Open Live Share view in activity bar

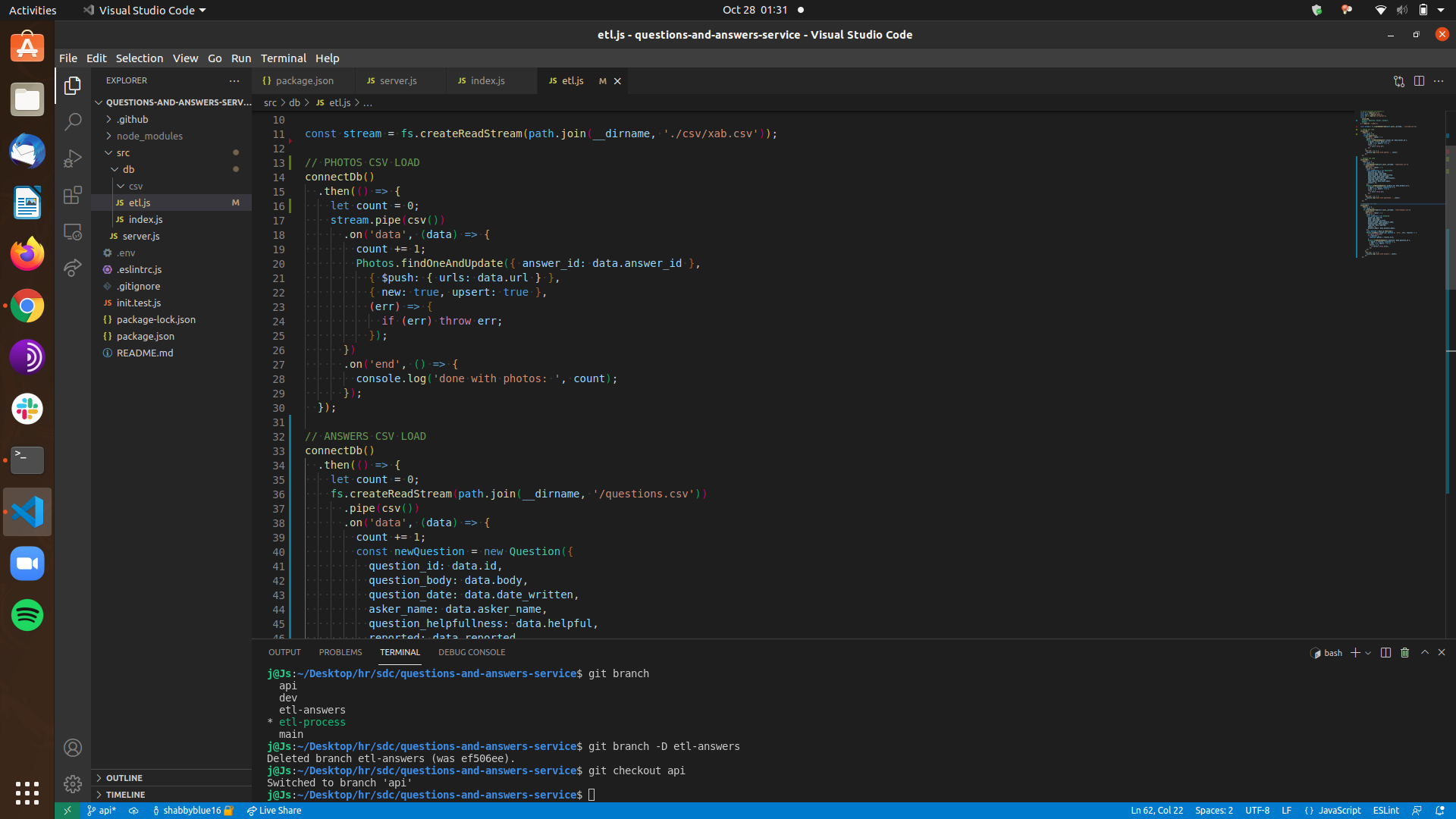(x=73, y=268)
